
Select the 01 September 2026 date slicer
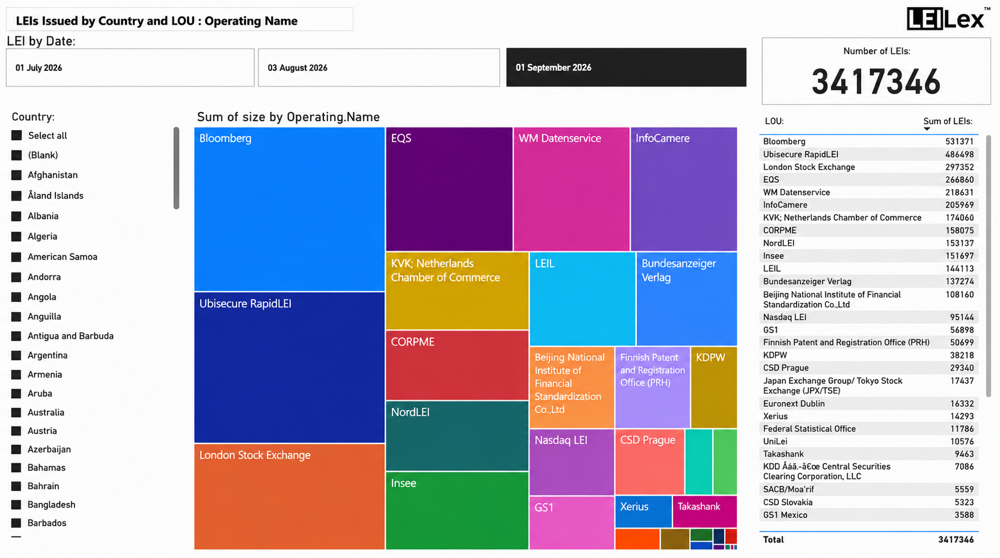tap(626, 68)
